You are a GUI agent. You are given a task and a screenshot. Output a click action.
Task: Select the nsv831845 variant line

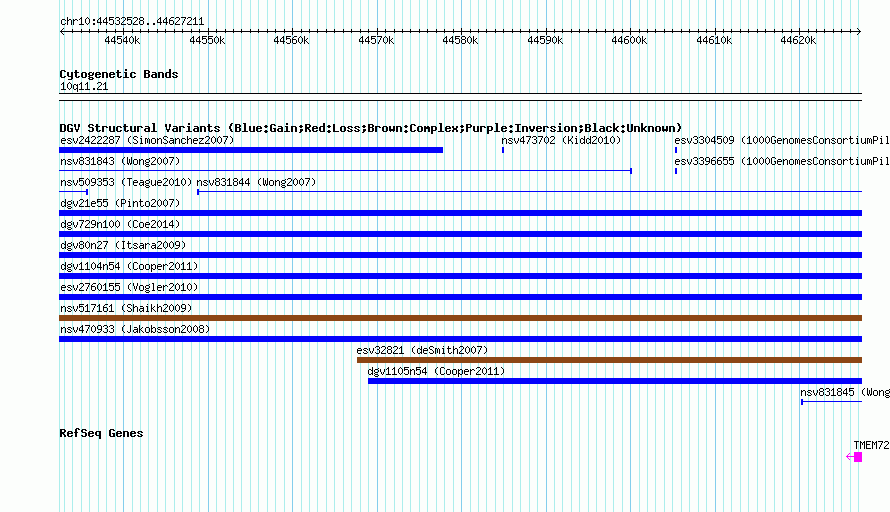832,402
